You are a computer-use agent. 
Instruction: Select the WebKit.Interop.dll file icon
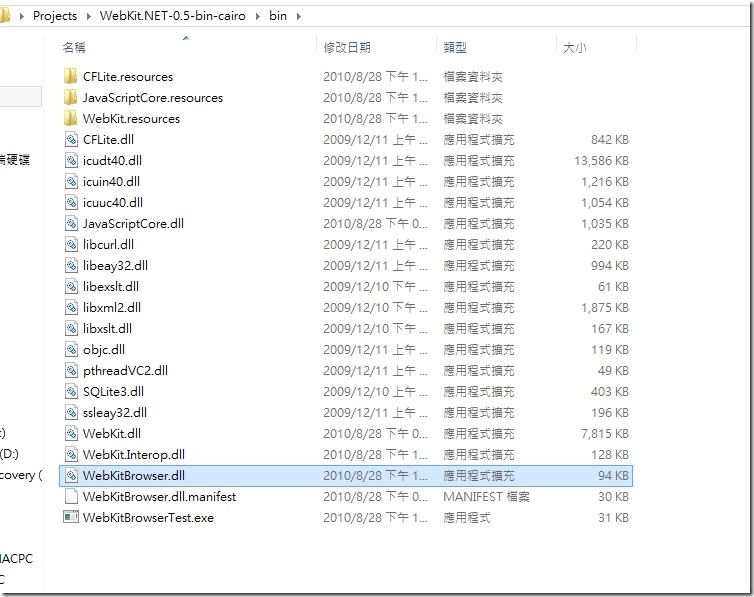tap(71, 454)
